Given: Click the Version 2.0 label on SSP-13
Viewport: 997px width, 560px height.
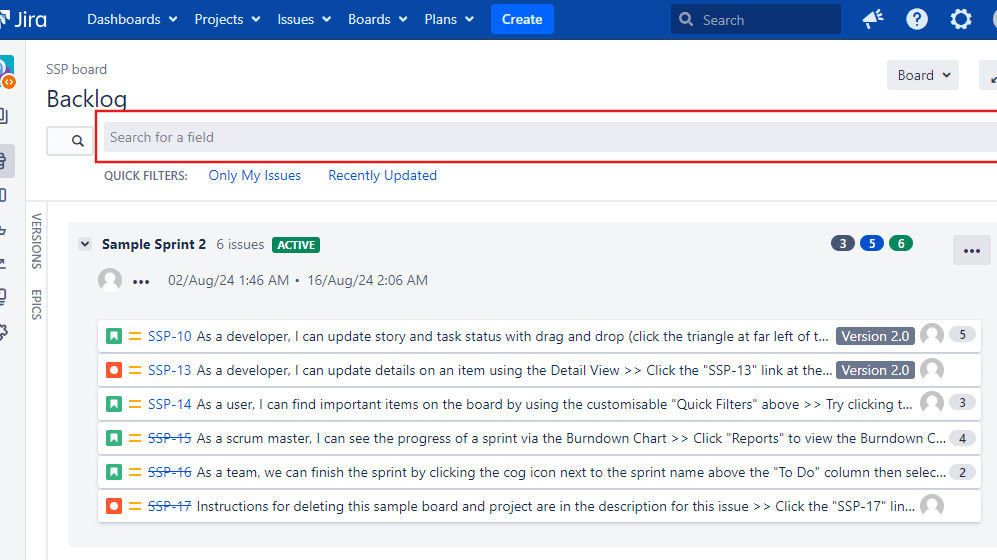Looking at the screenshot, I should pos(875,370).
